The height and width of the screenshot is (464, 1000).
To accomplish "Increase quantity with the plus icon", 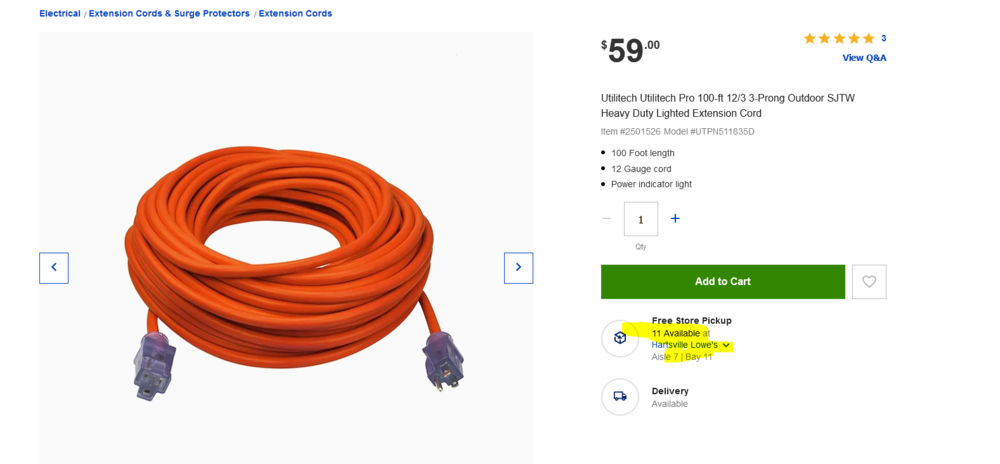I will pos(675,219).
